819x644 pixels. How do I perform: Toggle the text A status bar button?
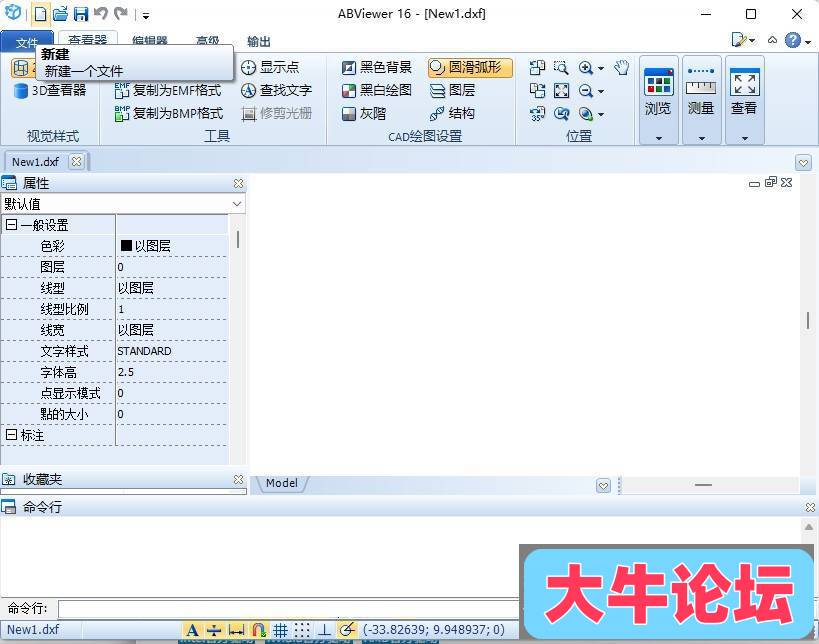[192, 630]
